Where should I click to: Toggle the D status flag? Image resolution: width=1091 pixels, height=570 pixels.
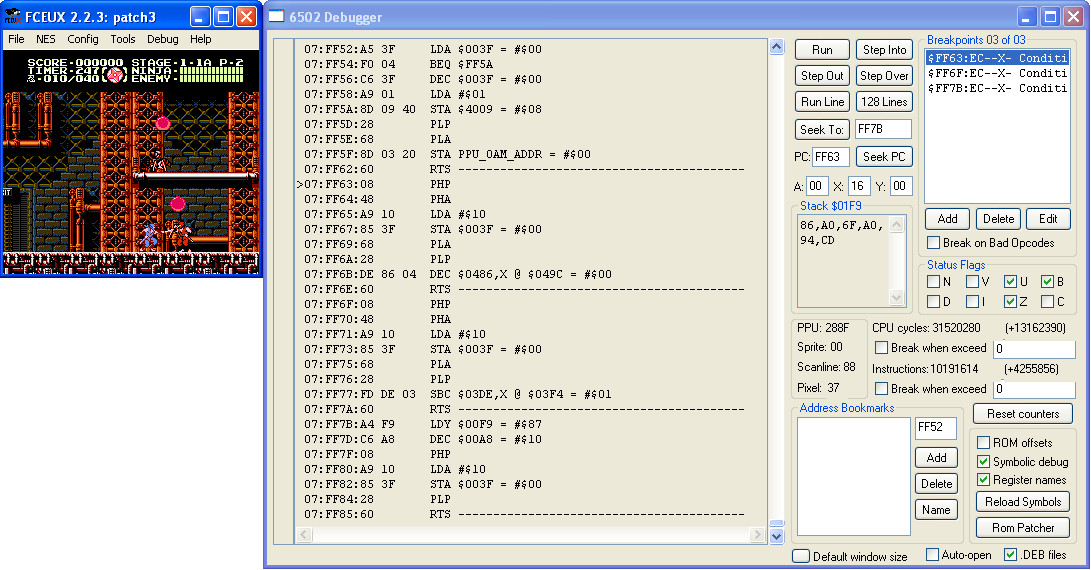coord(934,301)
